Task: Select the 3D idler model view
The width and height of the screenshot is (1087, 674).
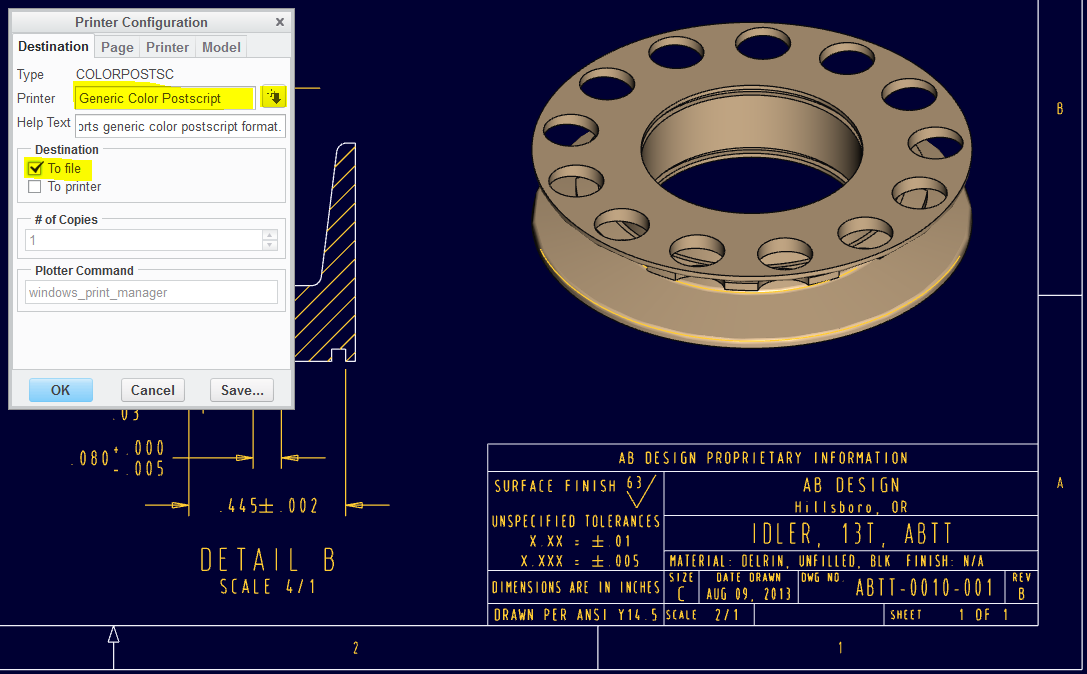Action: click(x=751, y=184)
